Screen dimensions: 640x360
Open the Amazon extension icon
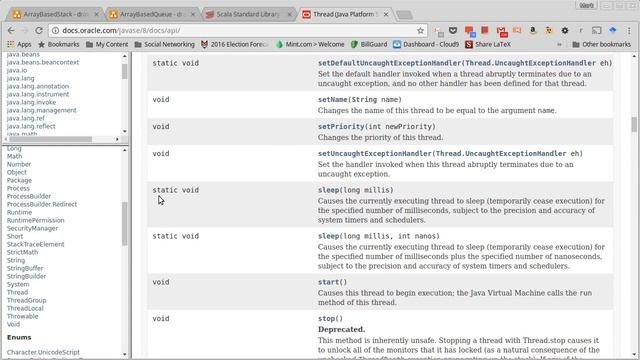(x=533, y=31)
